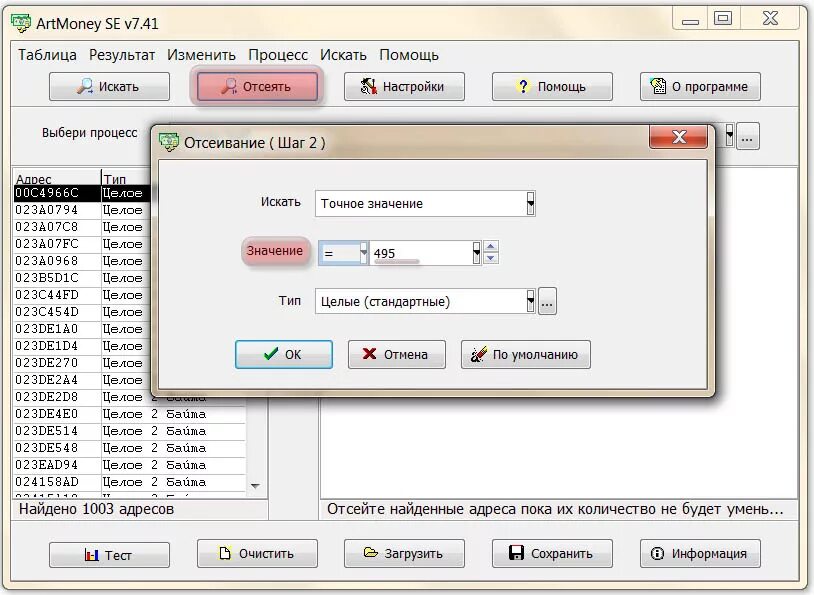814x595 pixels.
Task: Open the process selection dropdown arrow
Action: [x=729, y=135]
